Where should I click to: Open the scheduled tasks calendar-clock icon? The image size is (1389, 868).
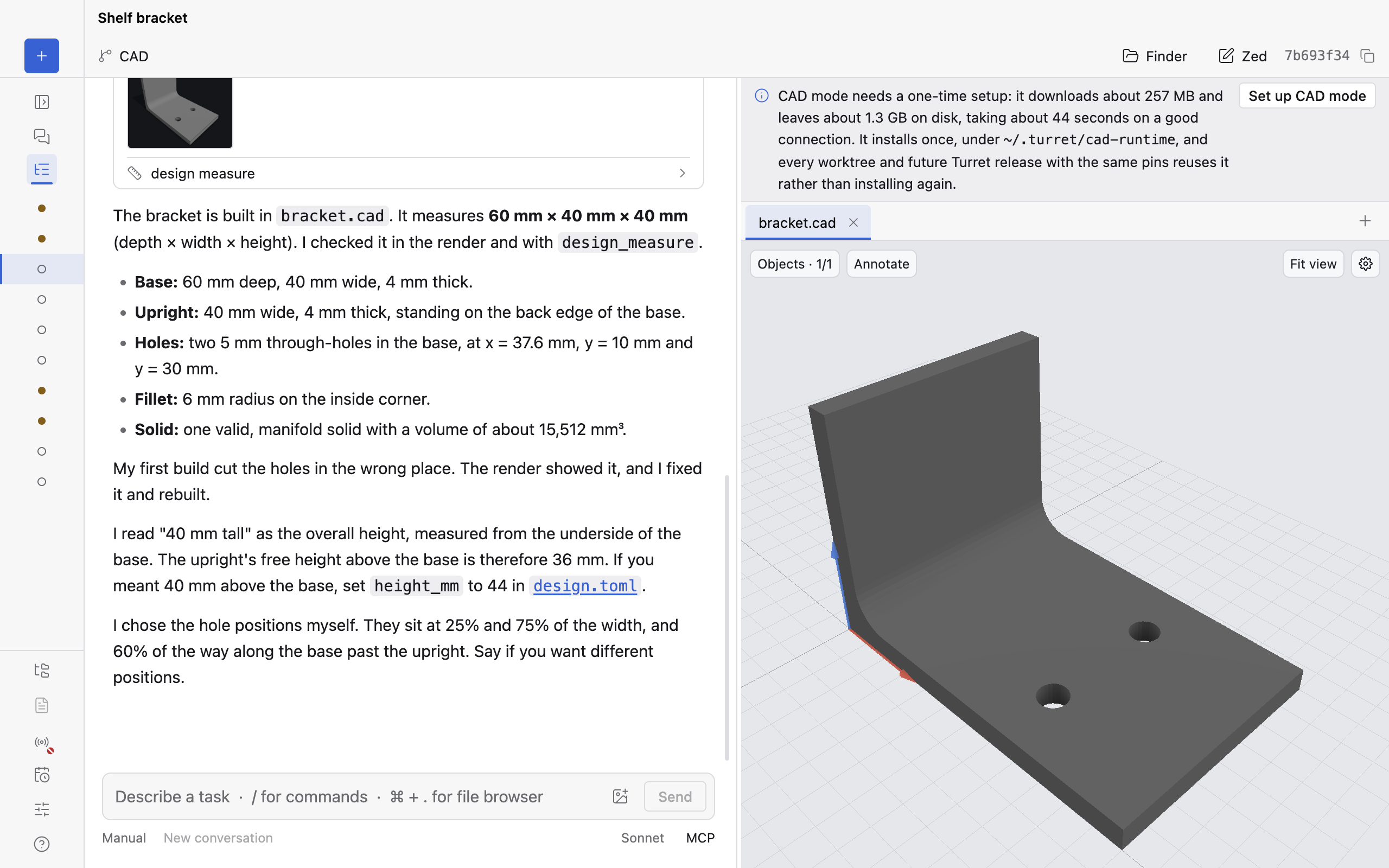(x=41, y=775)
